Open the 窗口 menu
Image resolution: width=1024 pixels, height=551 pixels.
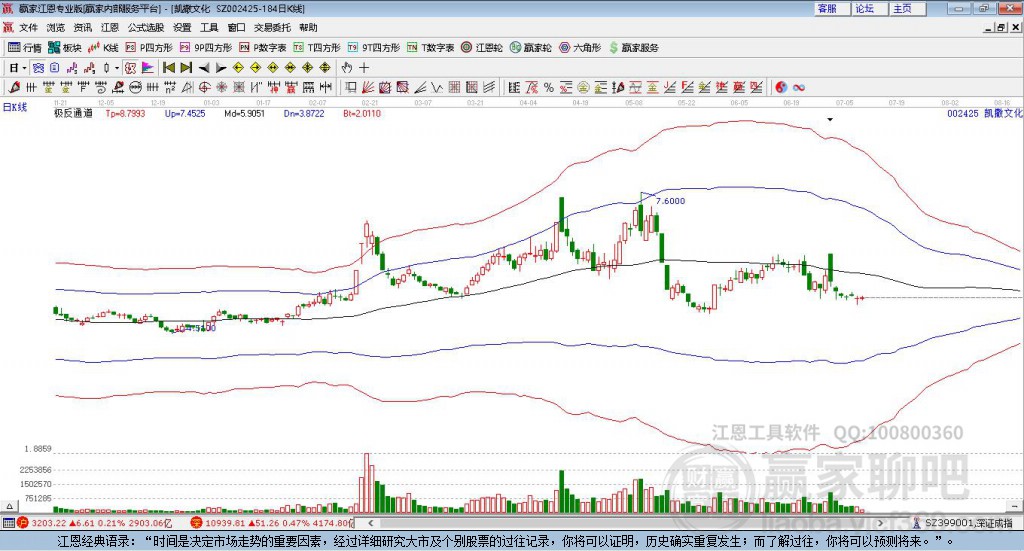tap(236, 27)
